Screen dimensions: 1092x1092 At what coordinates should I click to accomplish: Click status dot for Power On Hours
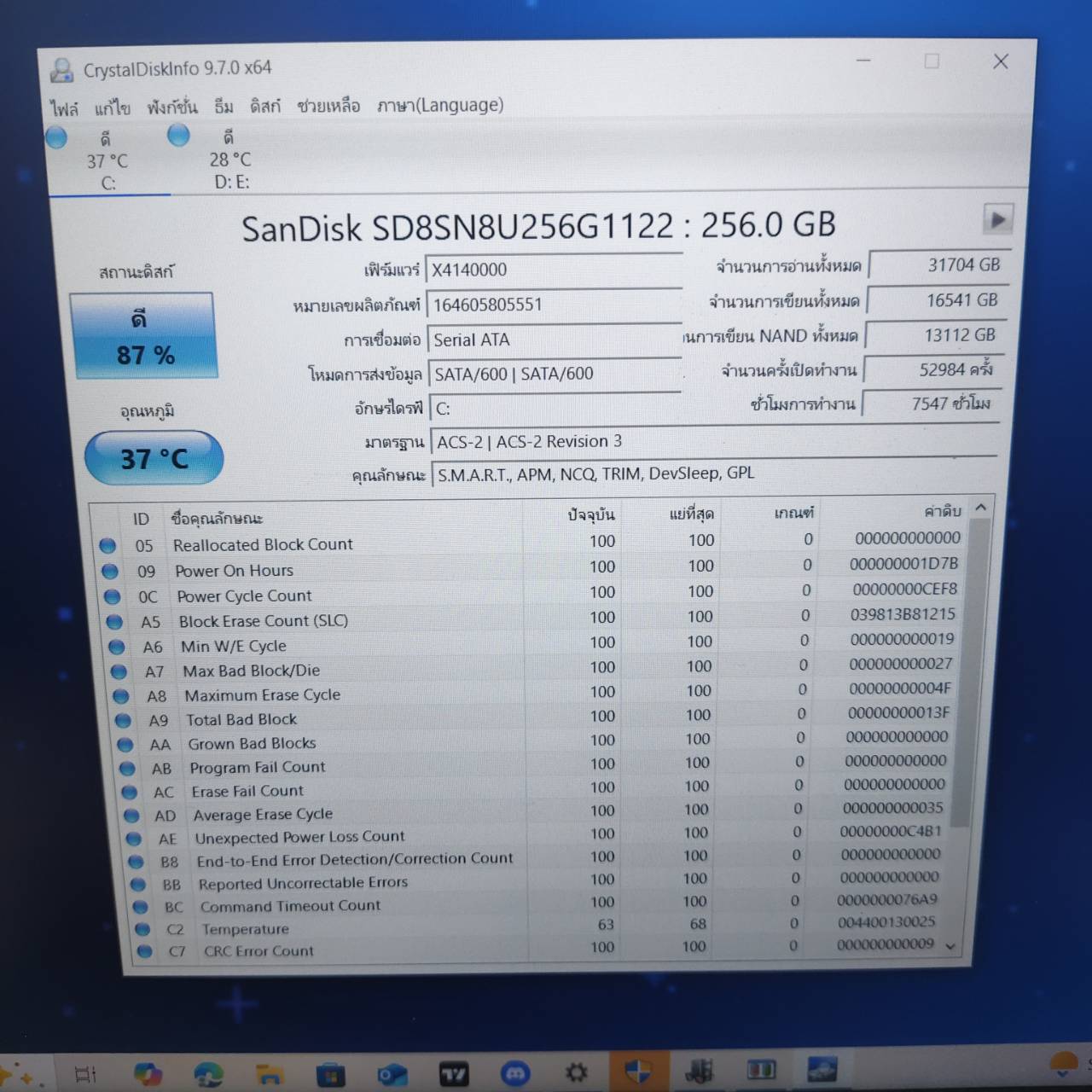[x=109, y=572]
